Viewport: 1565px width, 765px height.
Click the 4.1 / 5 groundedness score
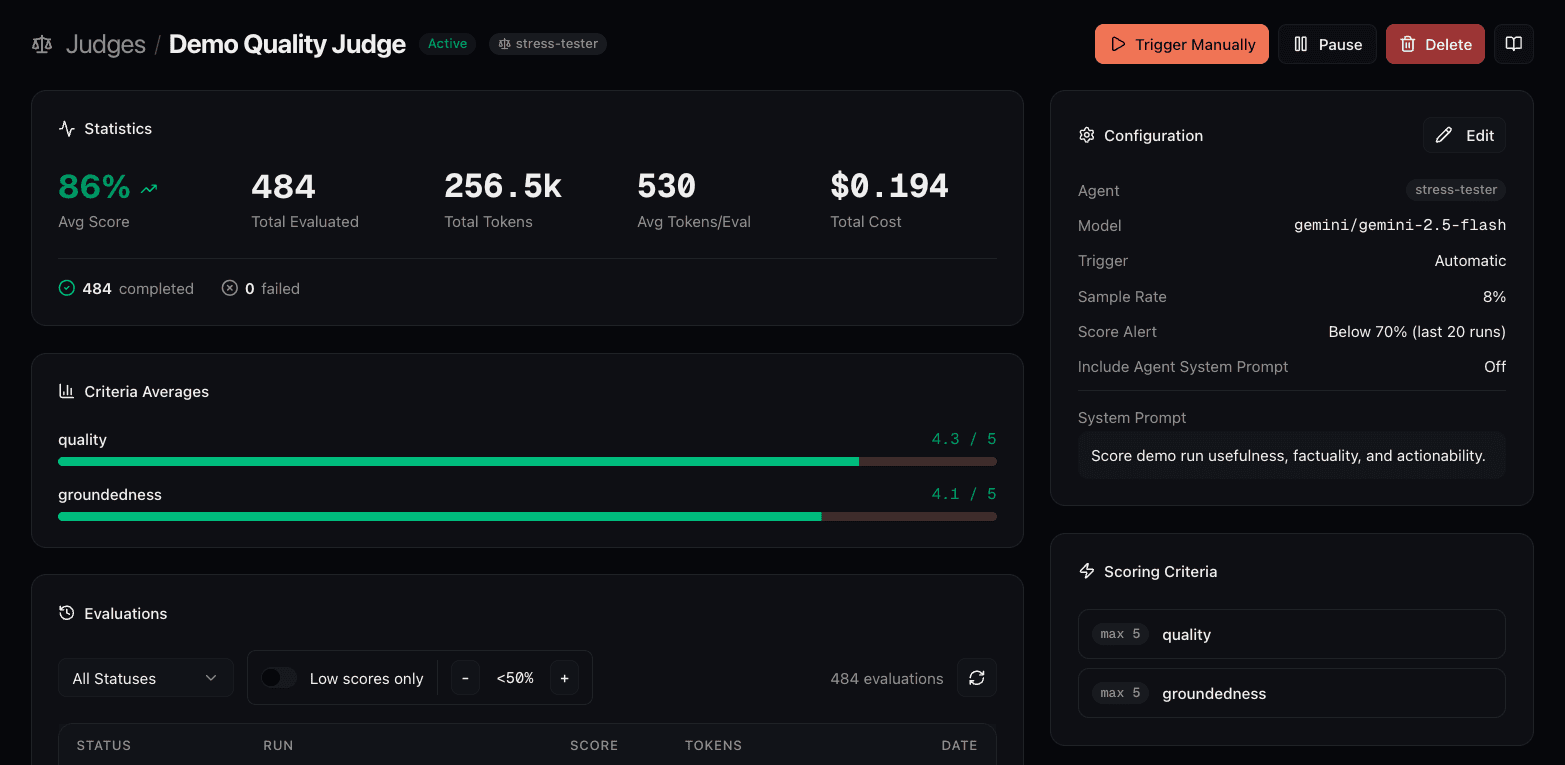[964, 494]
